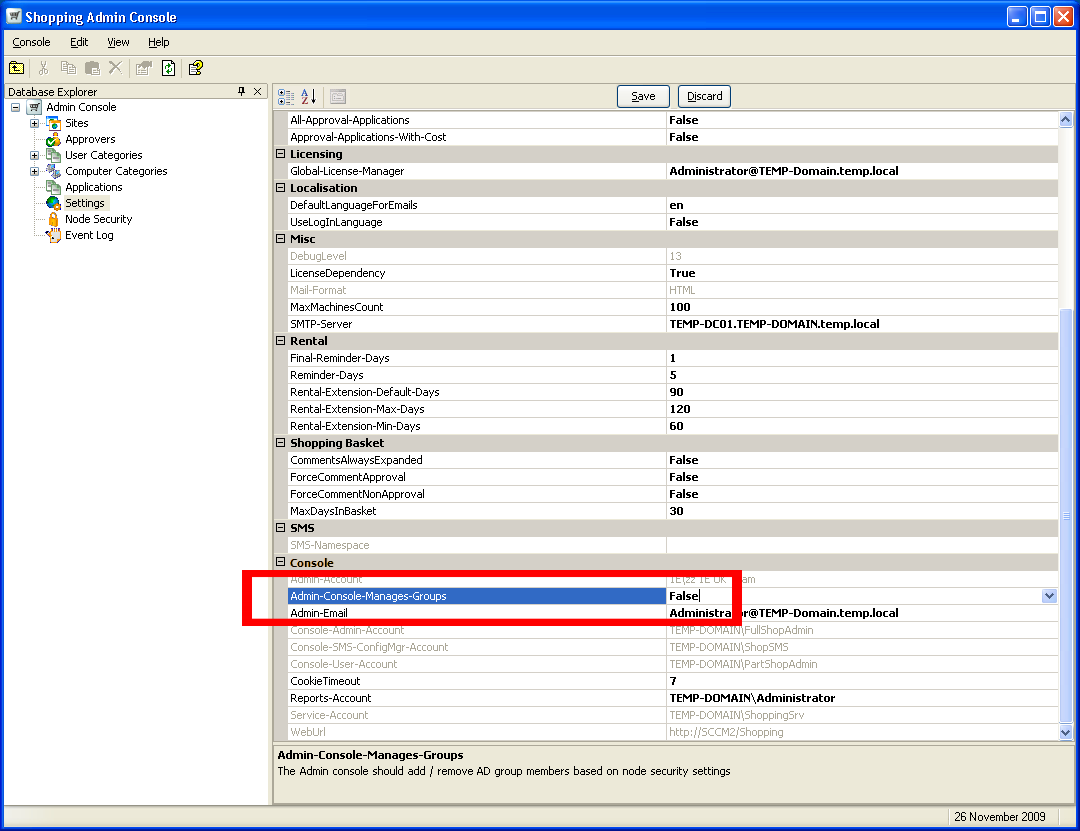This screenshot has height=831, width=1080.
Task: Click the CookieTimeout value field
Action: (860, 681)
